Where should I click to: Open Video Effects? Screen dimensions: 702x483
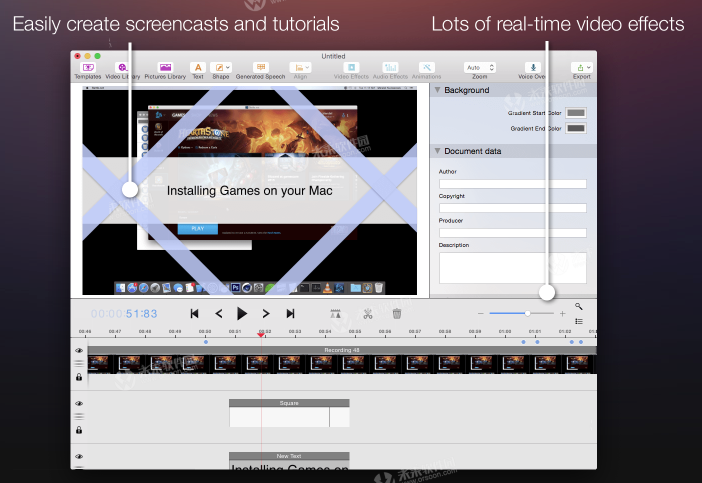[351, 68]
